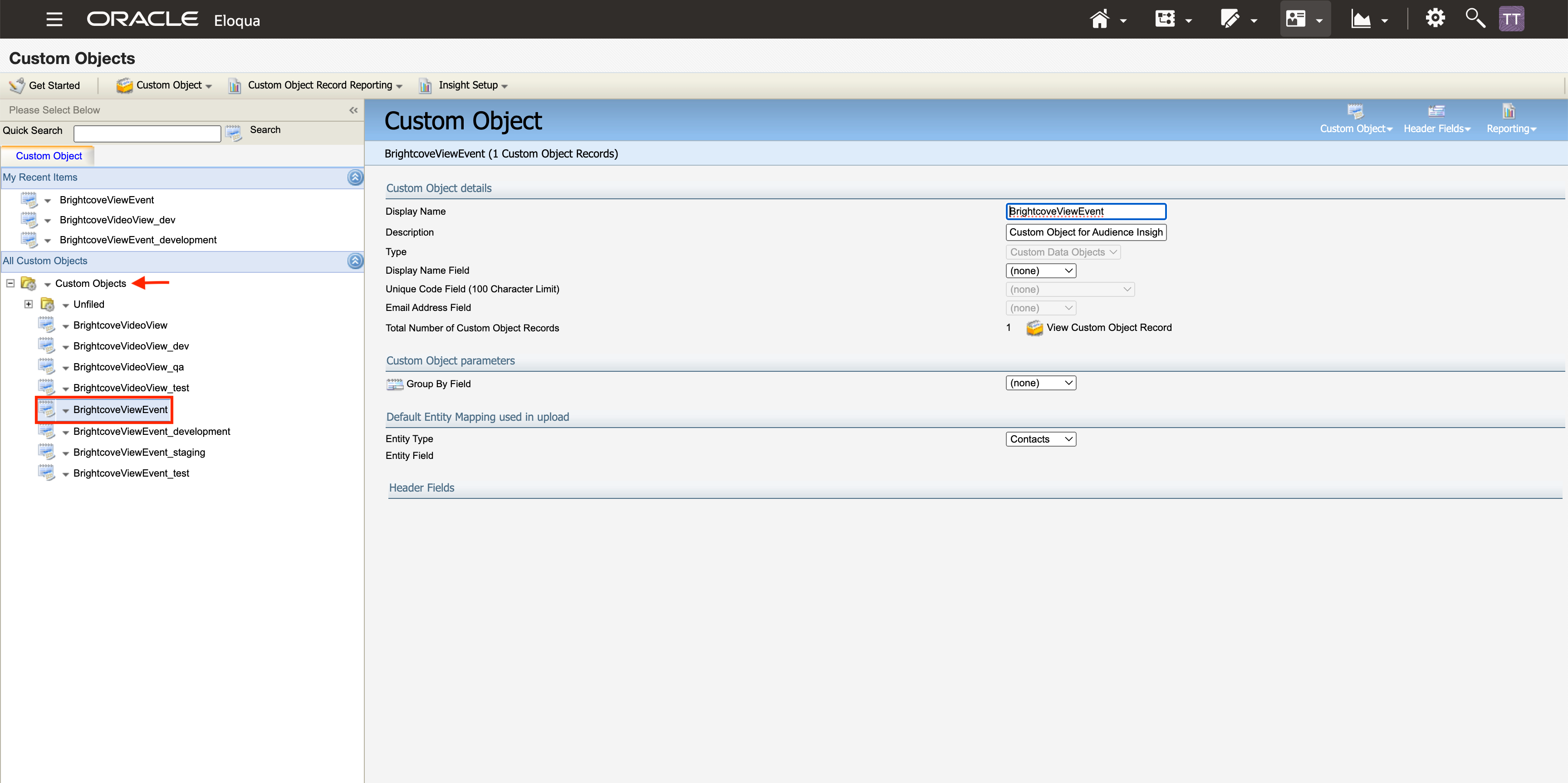The image size is (1568, 783).
Task: Expand the Unfiled folder node
Action: click(x=29, y=304)
